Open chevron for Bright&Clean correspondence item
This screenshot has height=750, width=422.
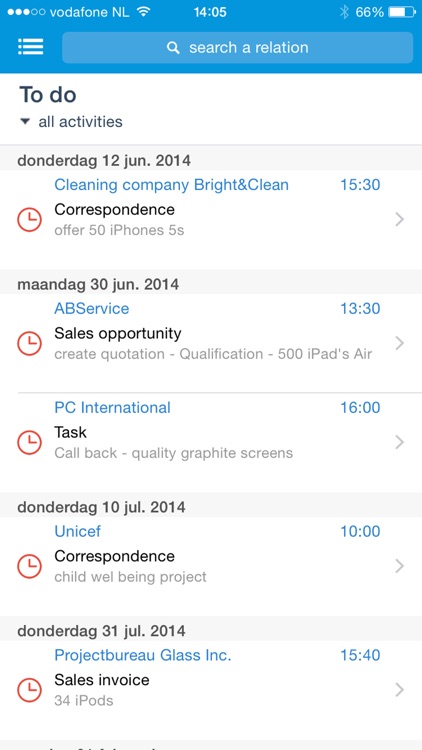400,220
